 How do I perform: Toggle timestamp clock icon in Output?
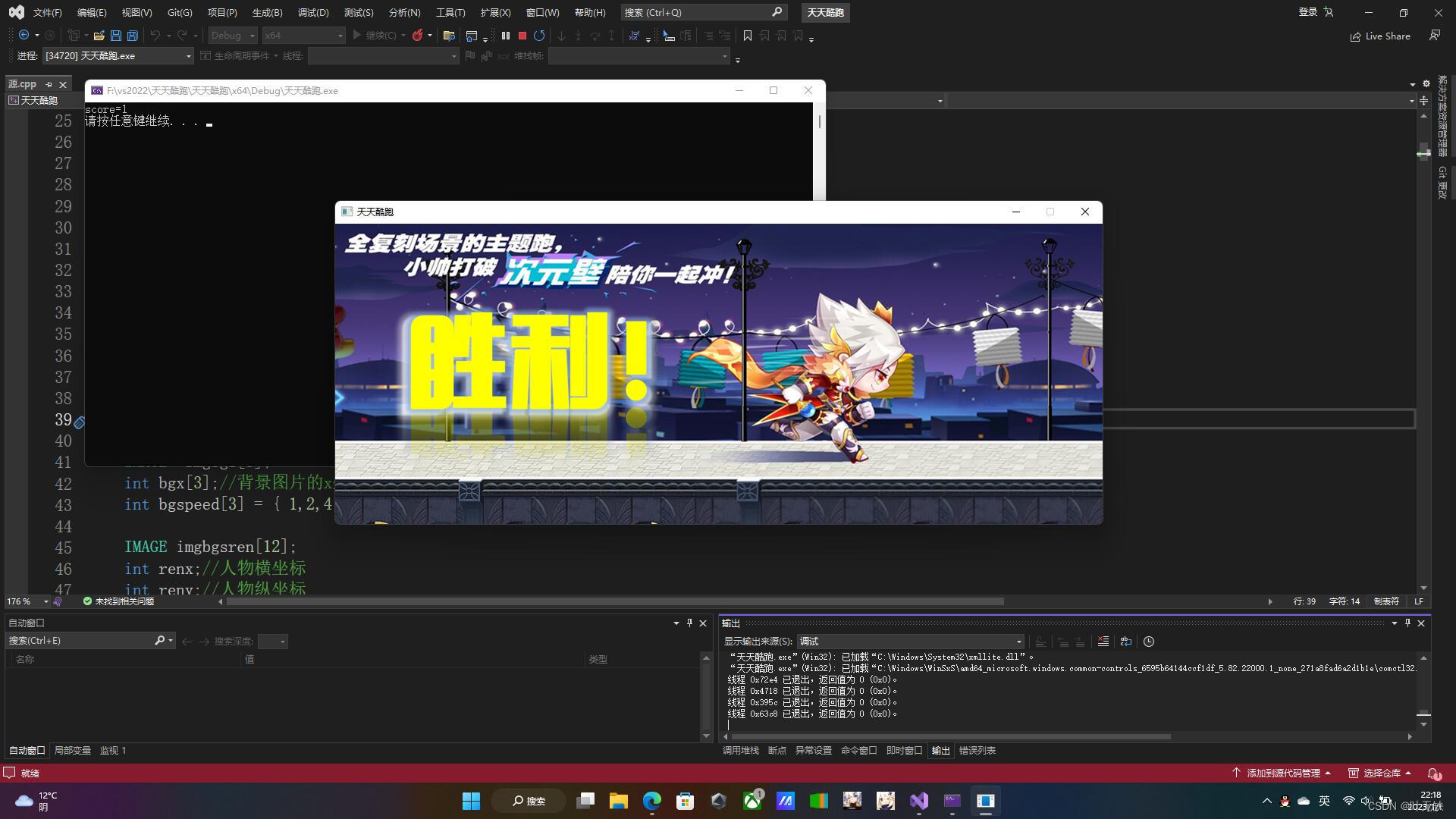coord(1149,642)
